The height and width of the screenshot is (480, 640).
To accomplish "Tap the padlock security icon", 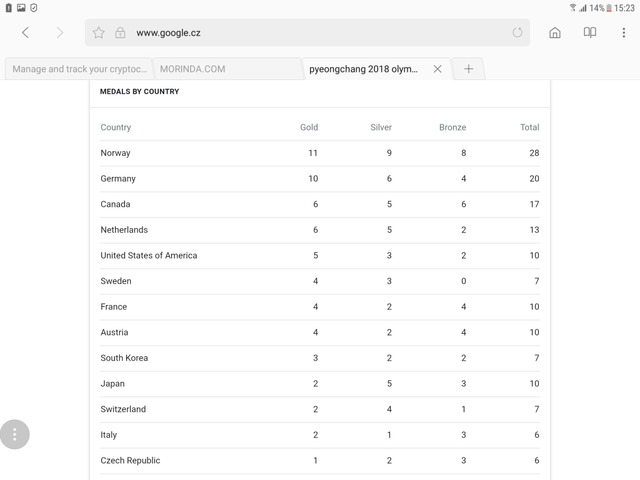I will [120, 33].
